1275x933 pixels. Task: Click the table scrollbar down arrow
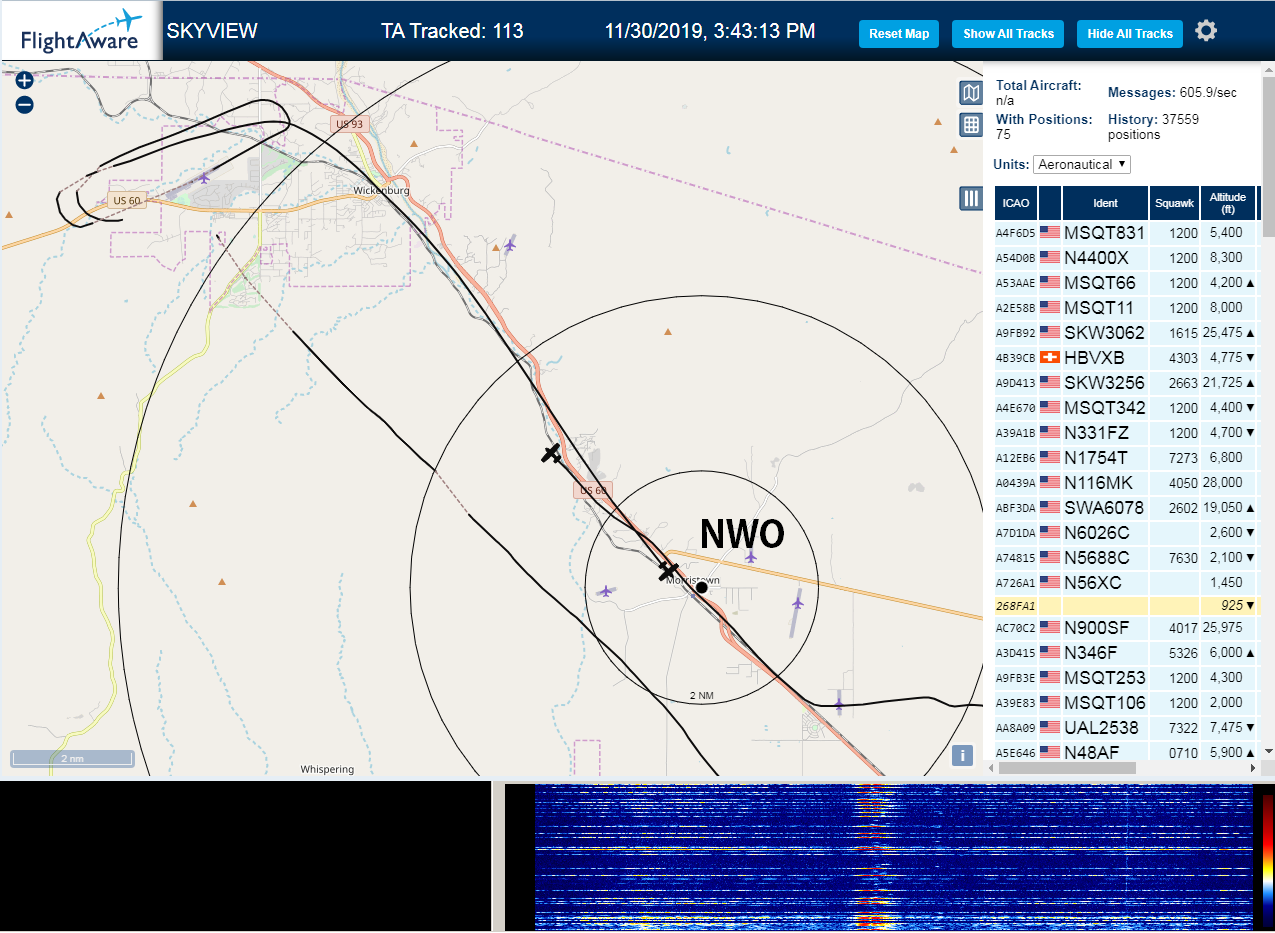[1268, 751]
